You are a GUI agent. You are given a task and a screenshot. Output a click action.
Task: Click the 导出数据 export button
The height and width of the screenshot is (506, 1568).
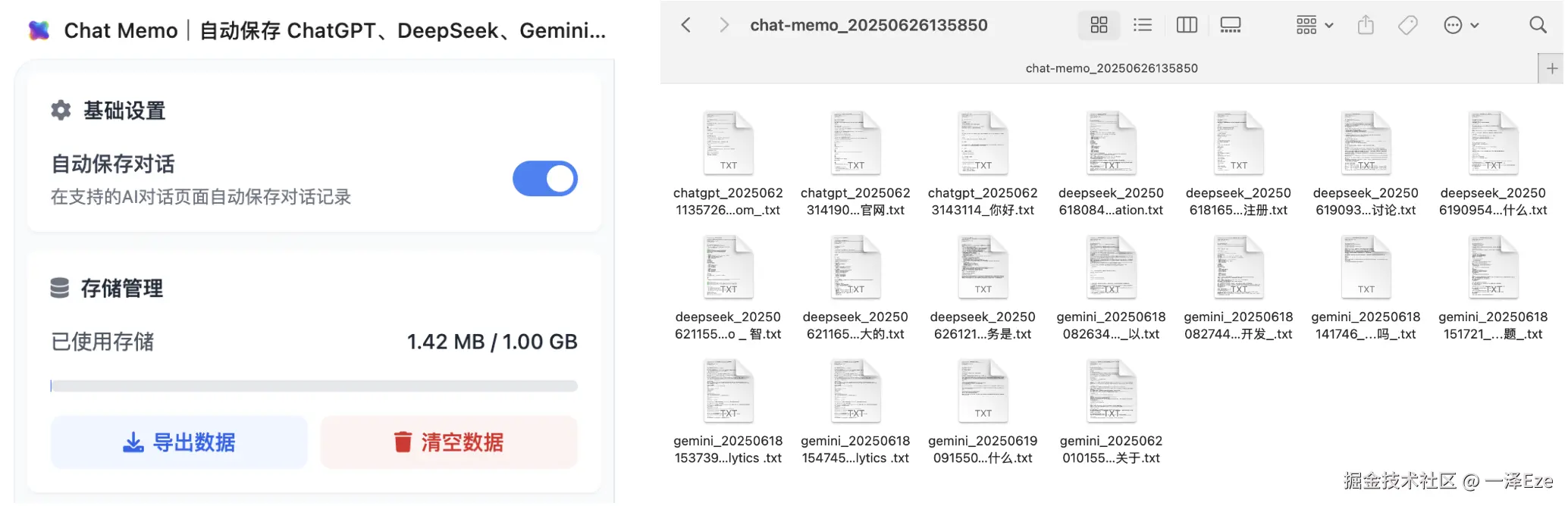[179, 442]
